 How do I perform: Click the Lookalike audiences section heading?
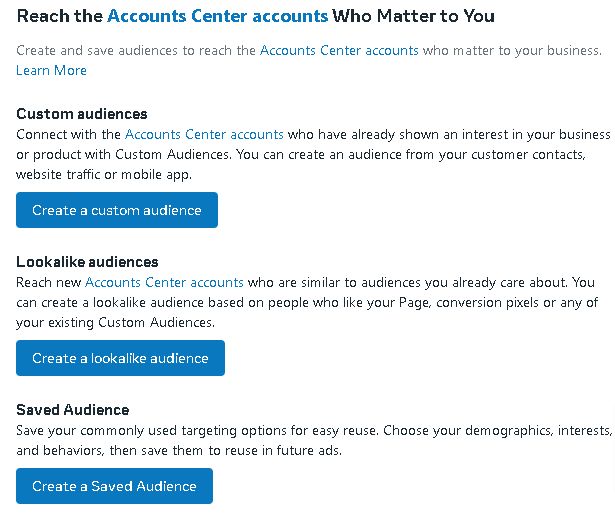87,262
